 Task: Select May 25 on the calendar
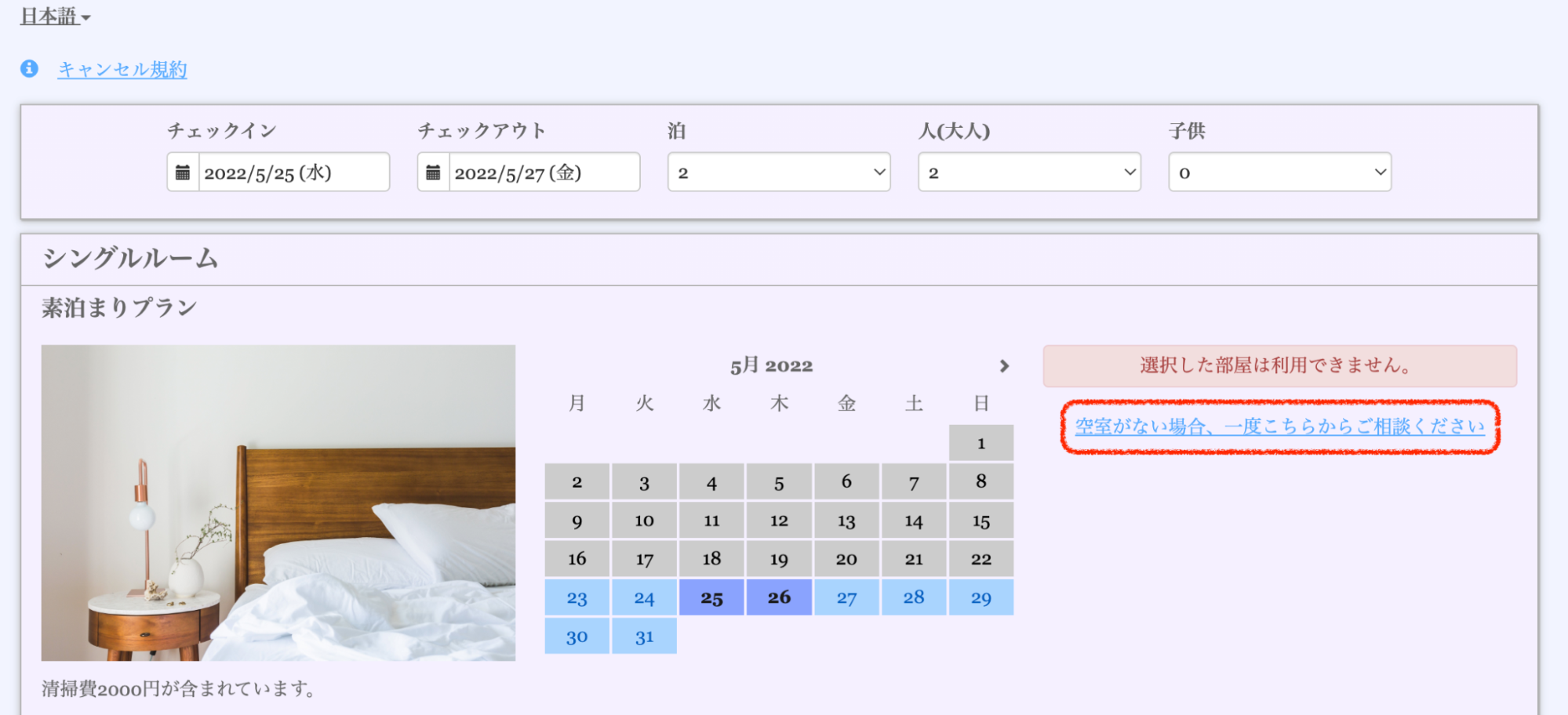tap(711, 598)
